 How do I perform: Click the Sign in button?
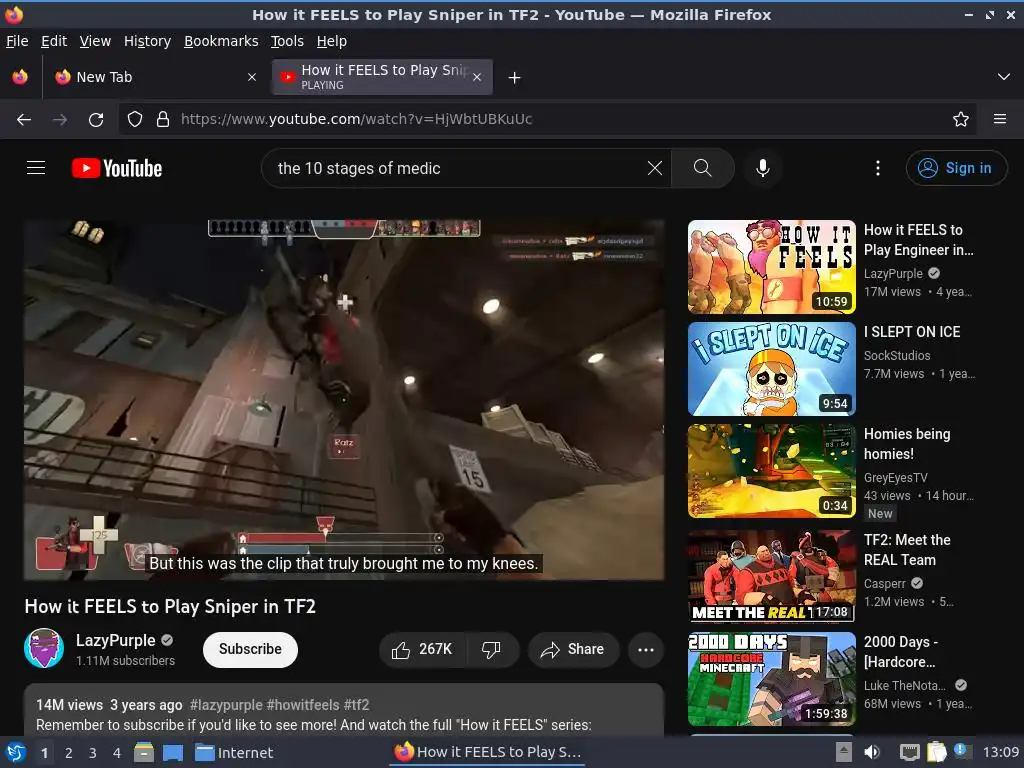coord(956,168)
